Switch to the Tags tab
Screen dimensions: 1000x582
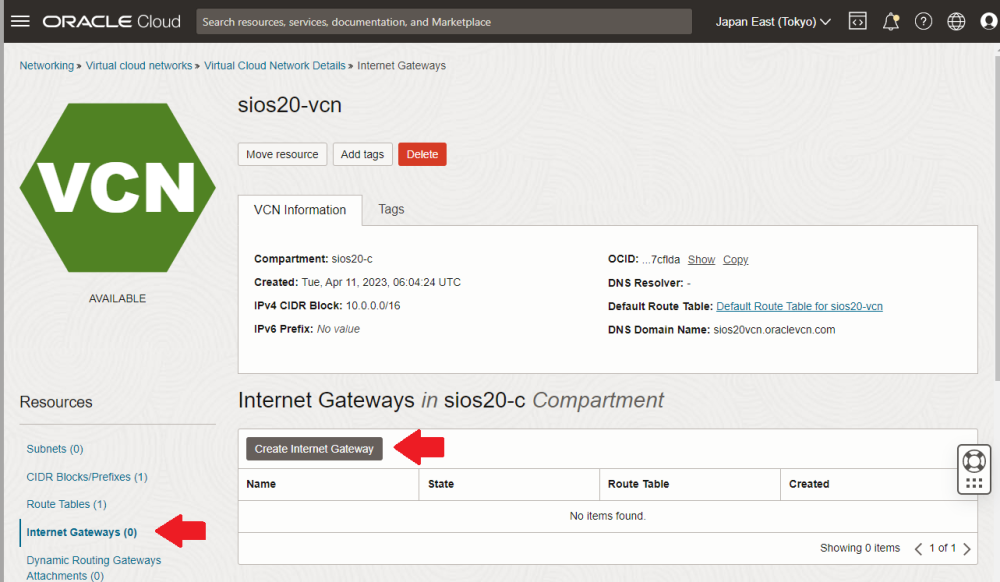[391, 209]
